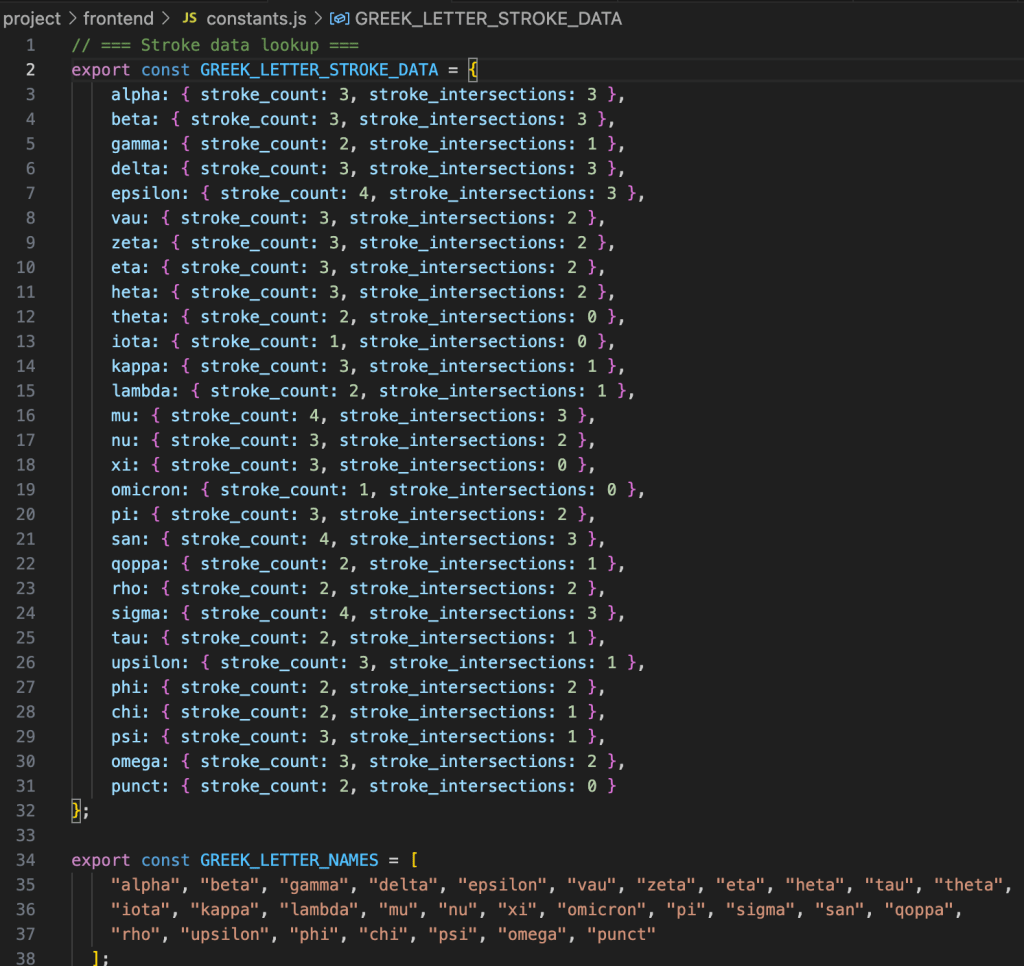Click the closing brace on line 32
The height and width of the screenshot is (966, 1024).
[x=75, y=810]
